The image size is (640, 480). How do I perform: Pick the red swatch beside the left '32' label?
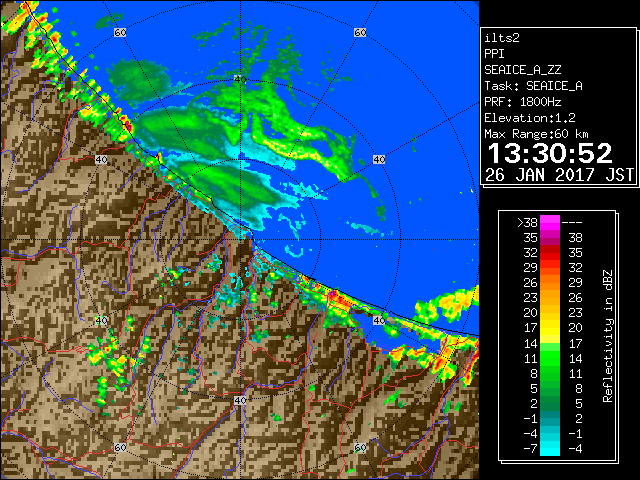(x=550, y=253)
